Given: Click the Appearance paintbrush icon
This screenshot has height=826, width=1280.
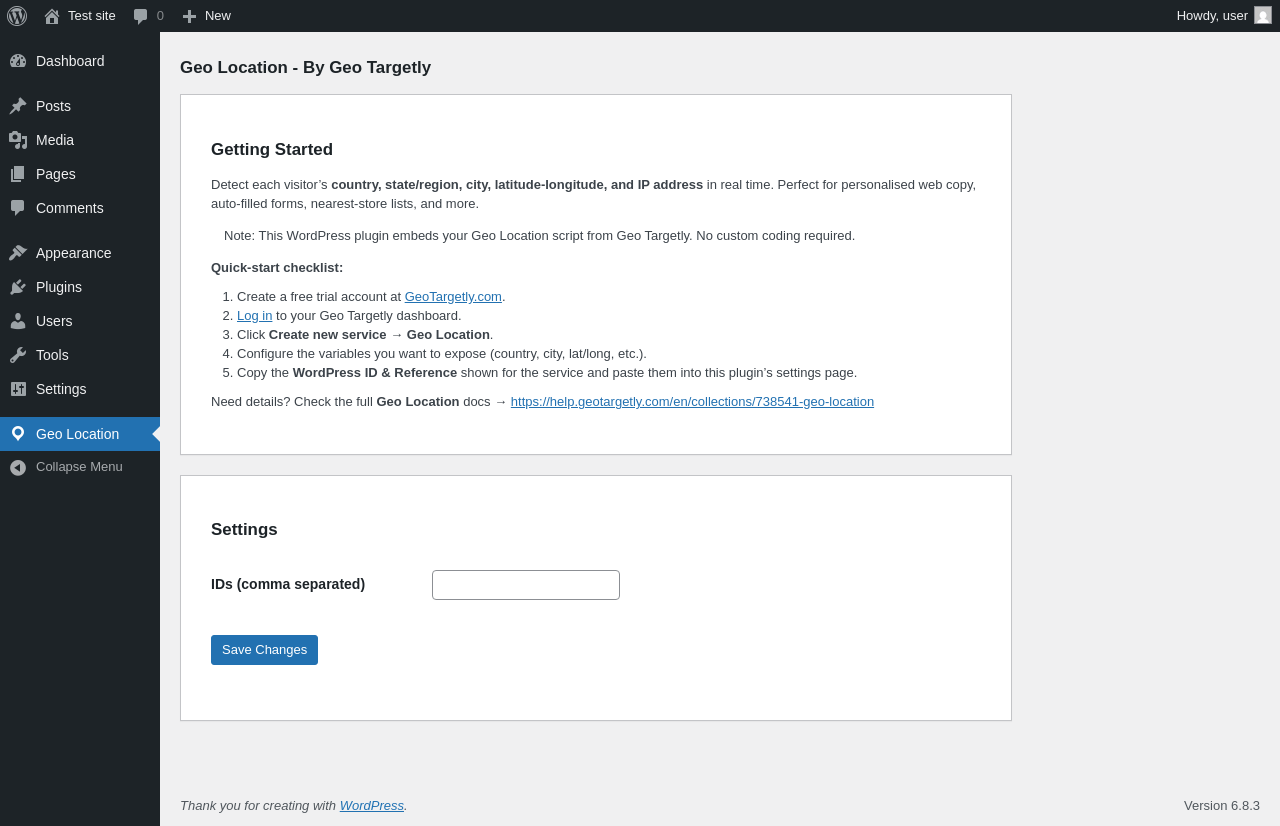Looking at the screenshot, I should (x=18, y=253).
